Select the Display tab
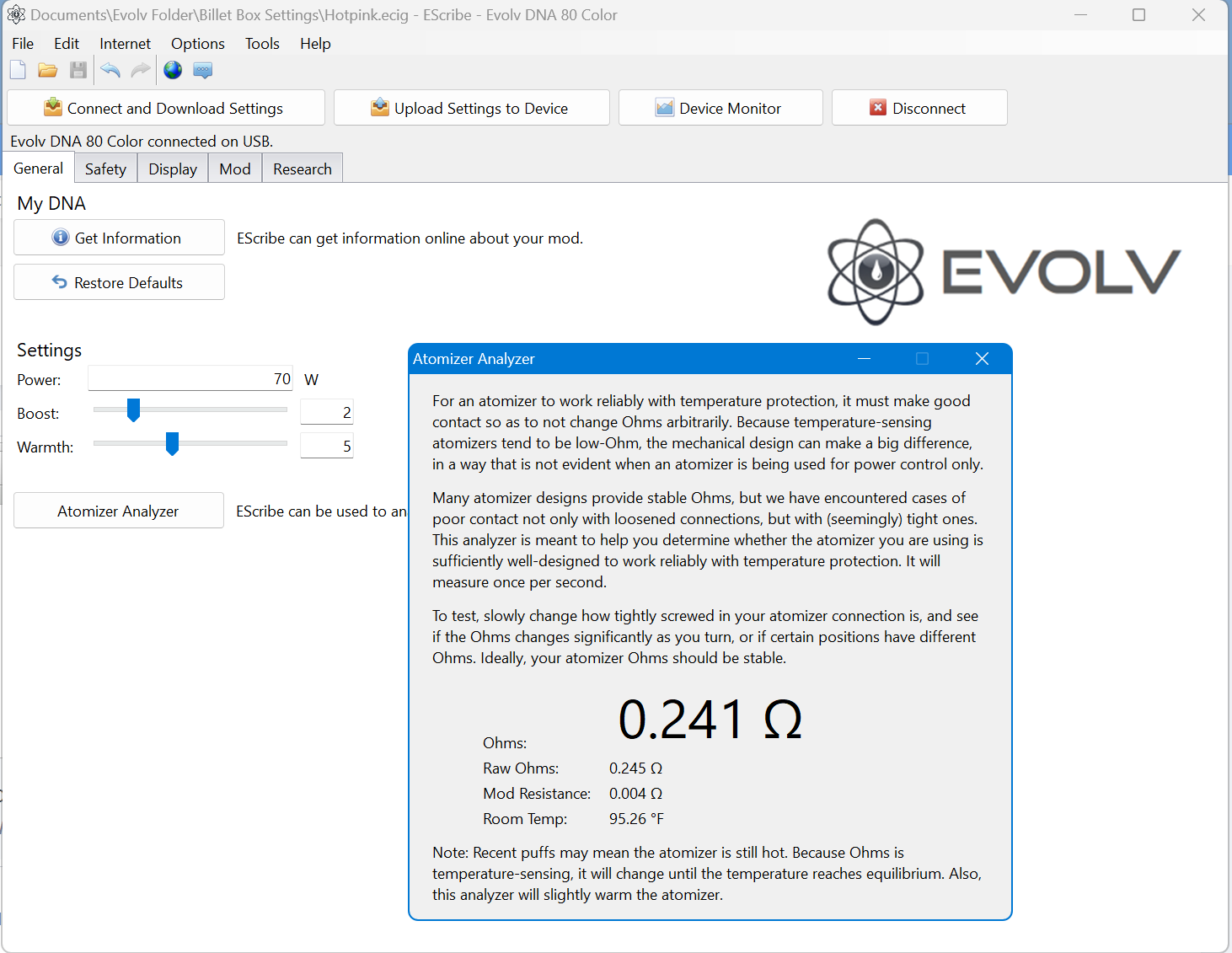Image resolution: width=1232 pixels, height=953 pixels. point(173,169)
